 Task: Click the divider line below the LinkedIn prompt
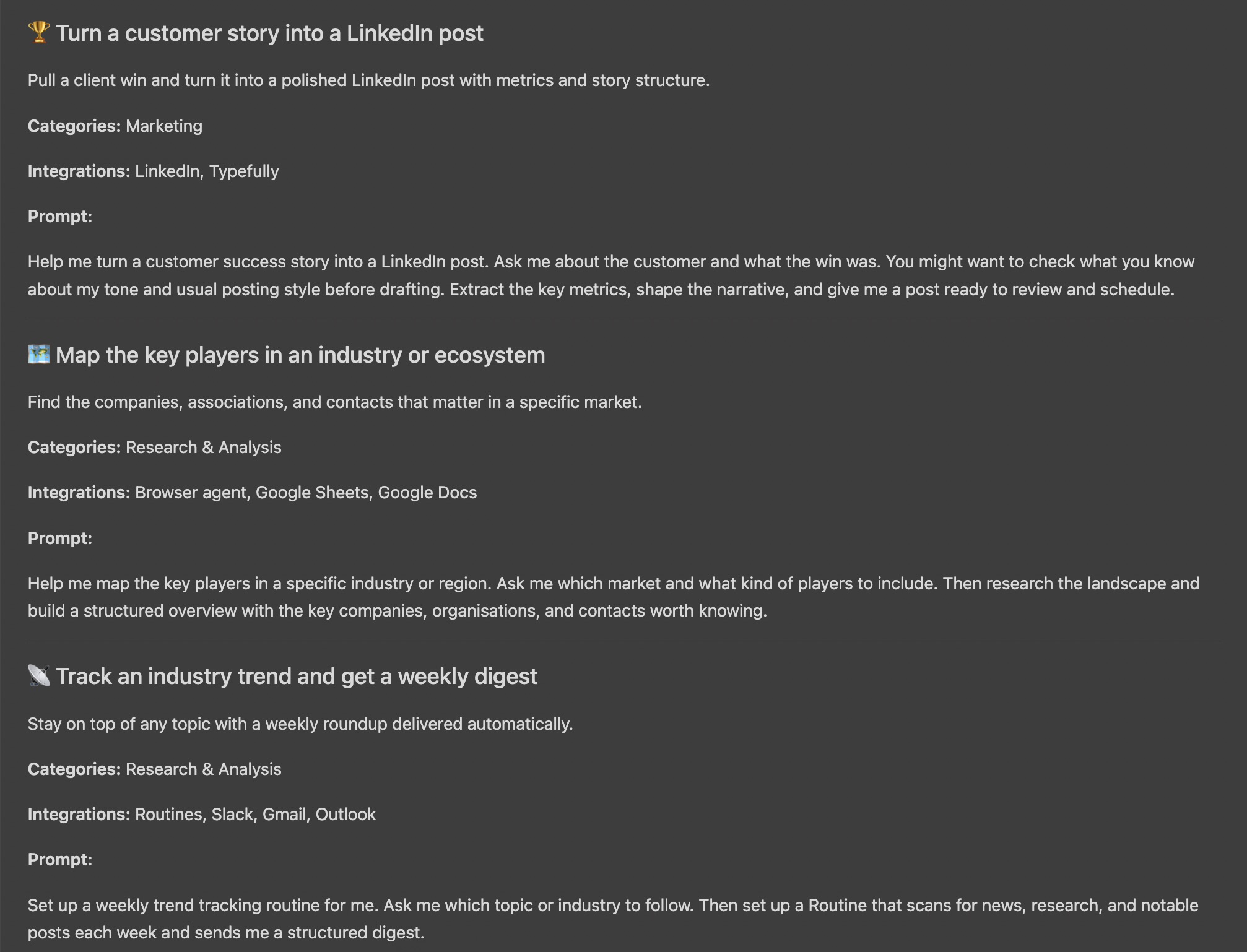(624, 321)
